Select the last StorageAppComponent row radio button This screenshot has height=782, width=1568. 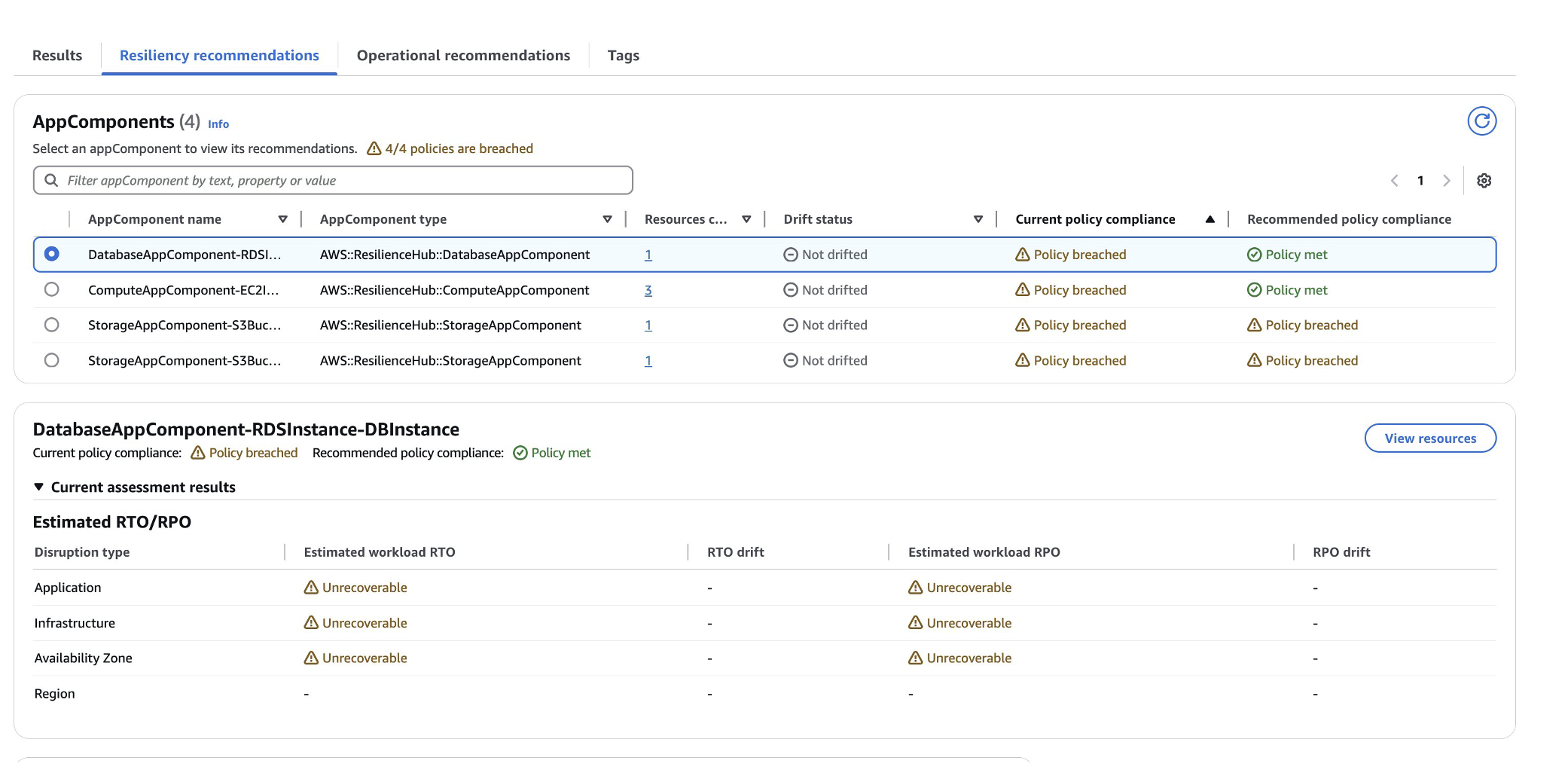pos(51,360)
